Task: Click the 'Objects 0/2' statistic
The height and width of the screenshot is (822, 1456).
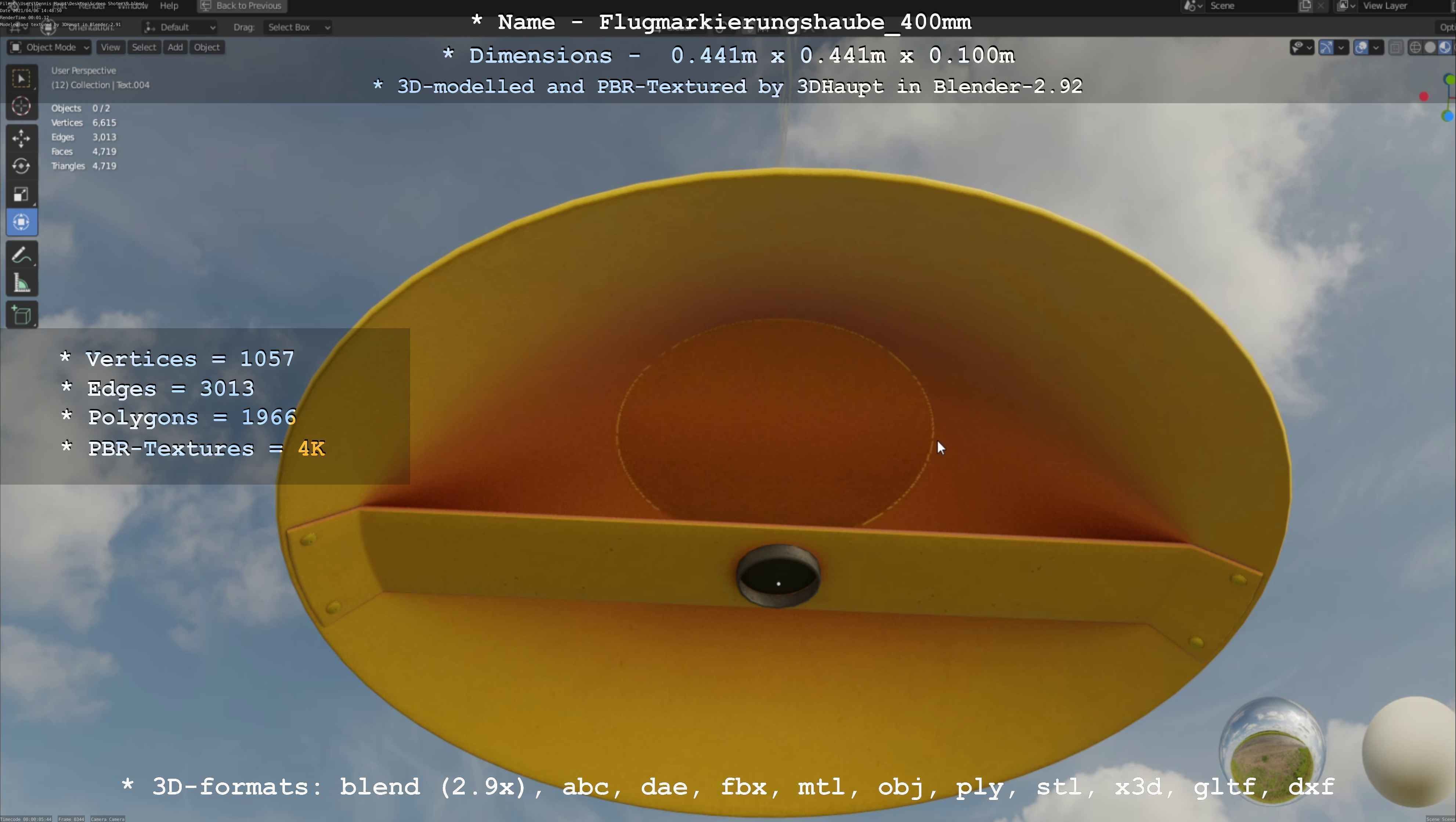Action: click(x=81, y=108)
